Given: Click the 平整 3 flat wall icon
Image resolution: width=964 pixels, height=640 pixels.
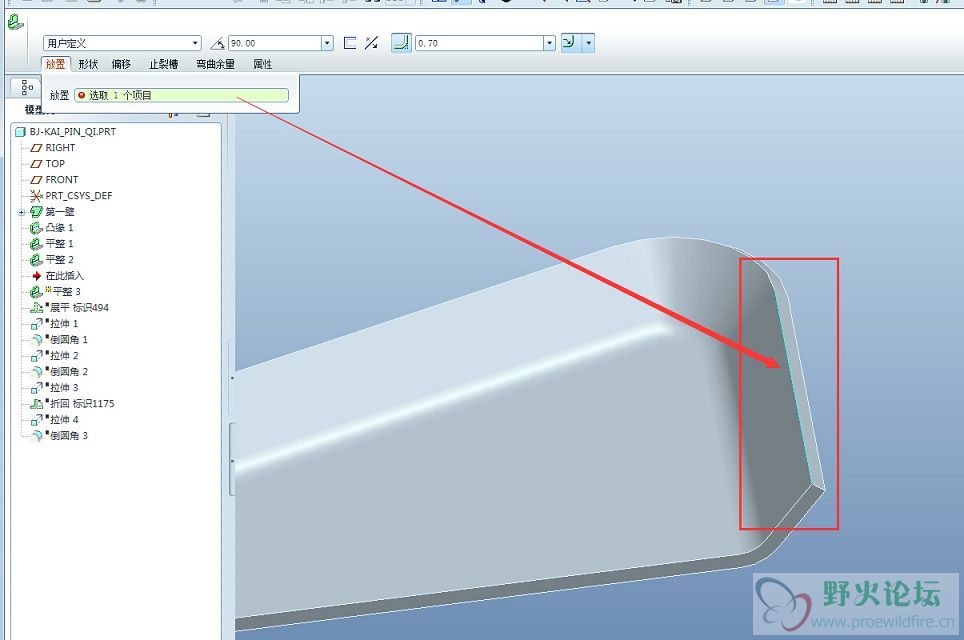Looking at the screenshot, I should (x=36, y=291).
